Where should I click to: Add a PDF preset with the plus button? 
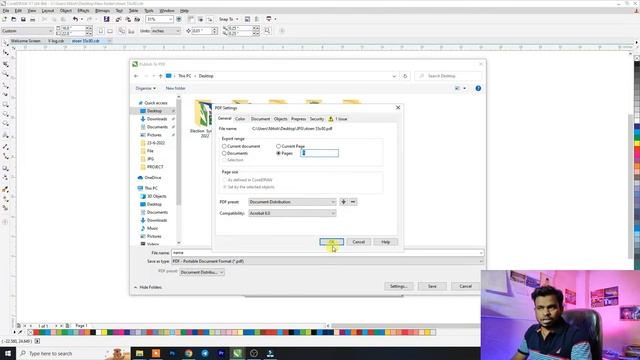tap(344, 202)
